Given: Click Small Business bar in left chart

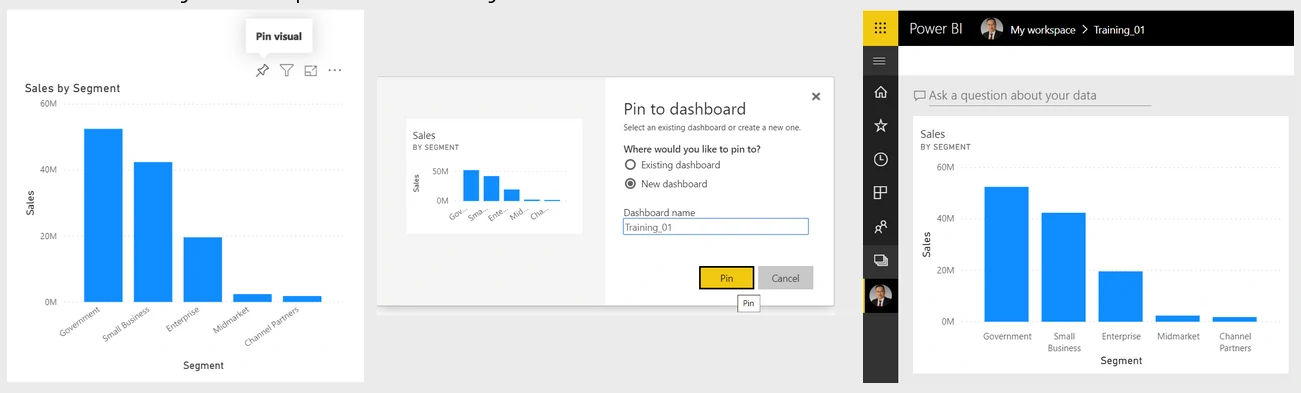Looking at the screenshot, I should pos(153,232).
